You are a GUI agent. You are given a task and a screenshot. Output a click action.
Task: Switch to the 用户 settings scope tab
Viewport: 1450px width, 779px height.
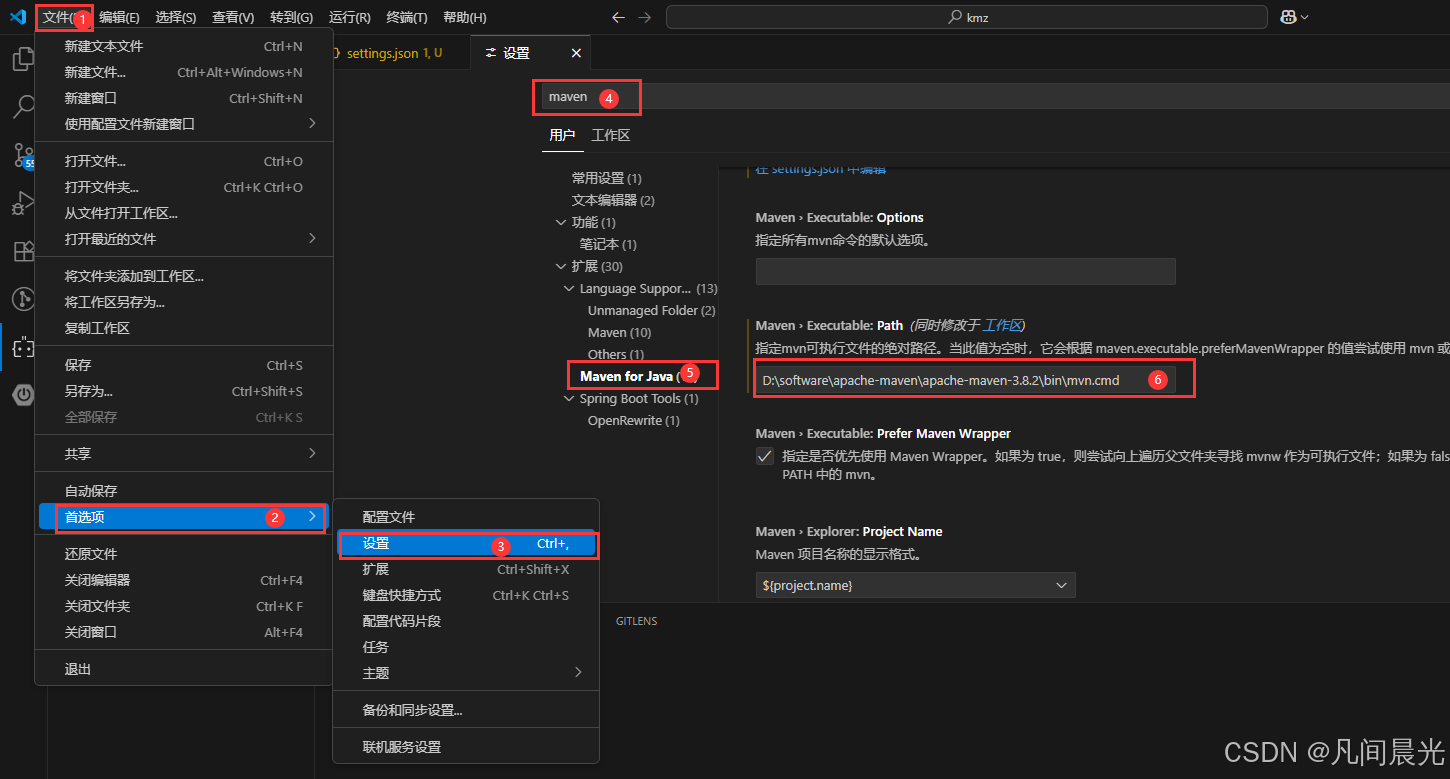click(562, 135)
